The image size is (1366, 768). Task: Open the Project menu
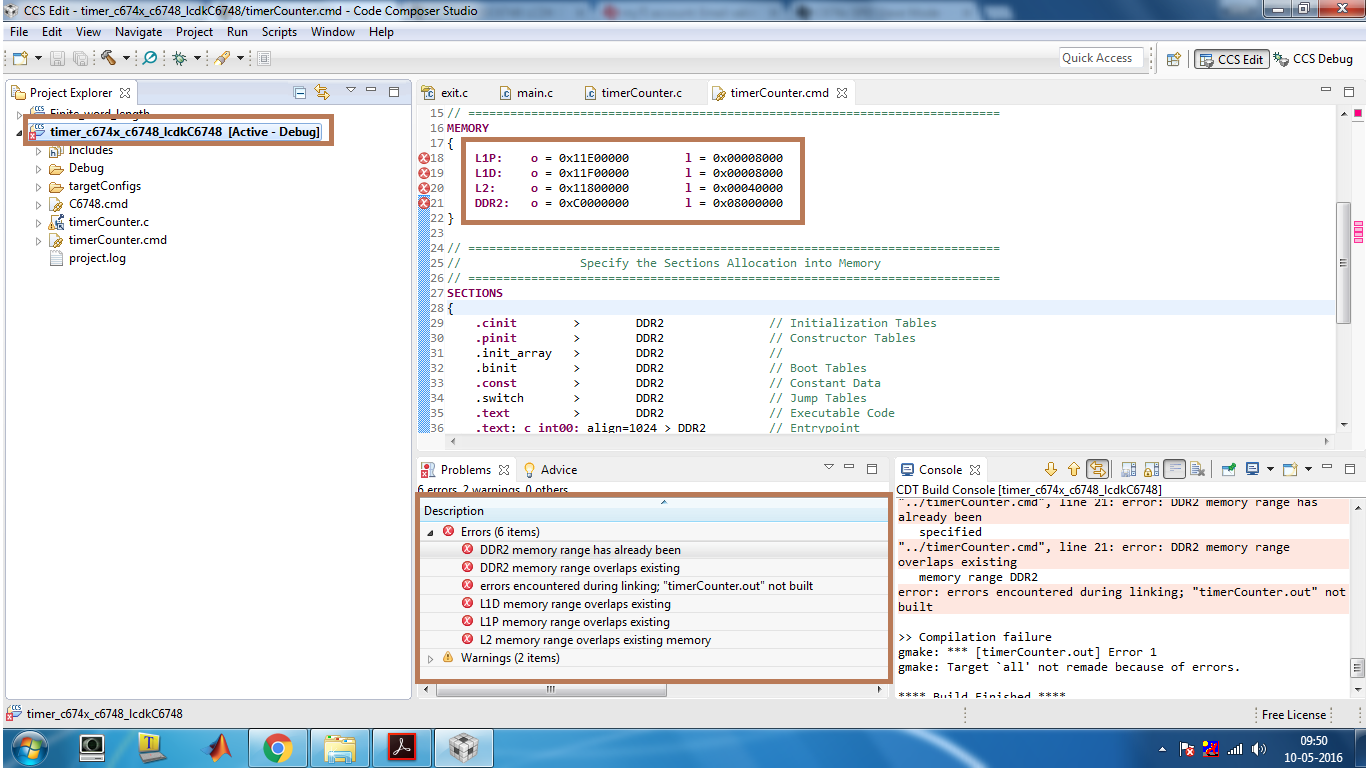[x=194, y=32]
